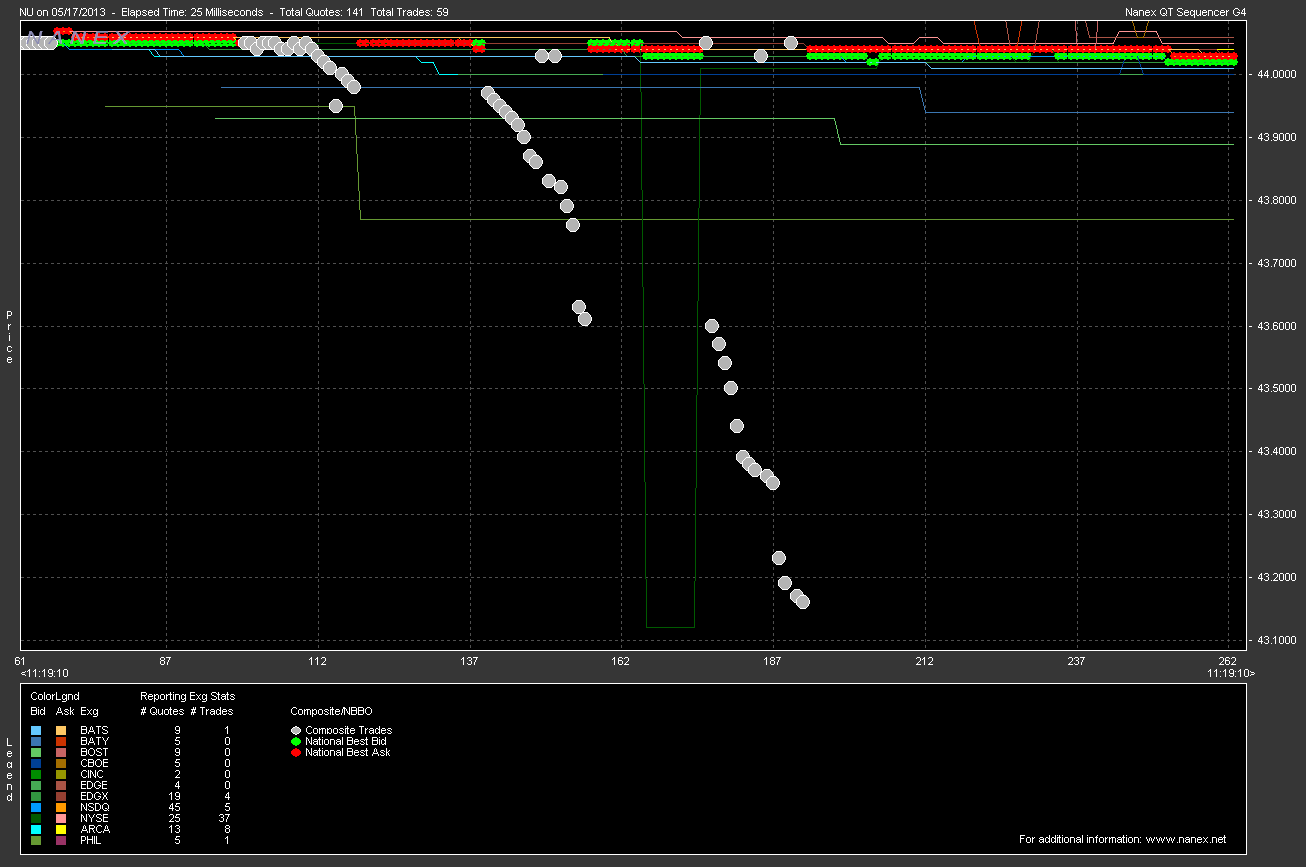Click the NSDQ ask color swatch
Image resolution: width=1306 pixels, height=867 pixels.
(62, 808)
